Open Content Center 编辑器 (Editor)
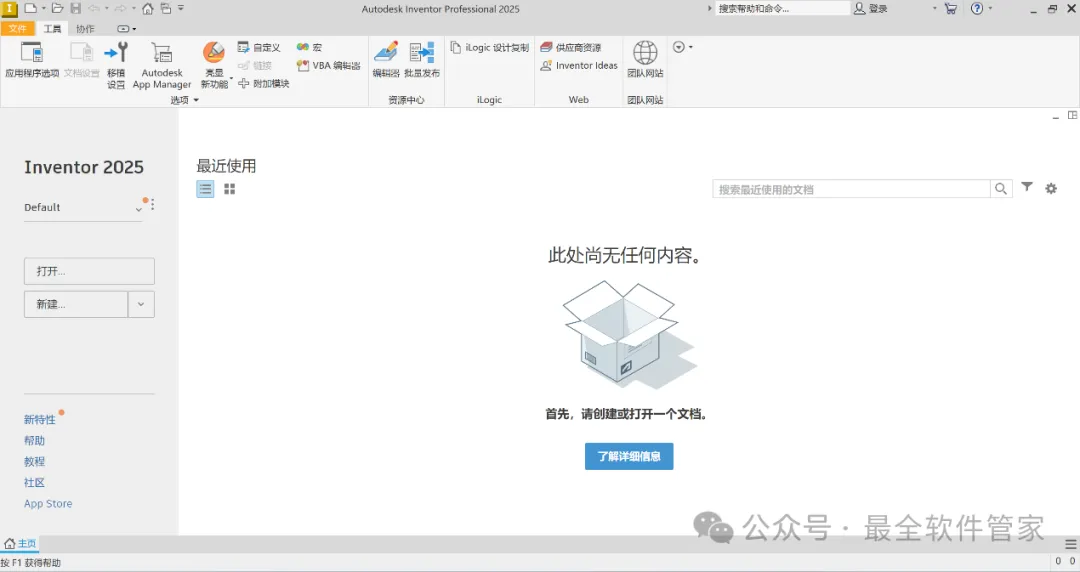Screen dimensions: 1080x572 [x=386, y=60]
